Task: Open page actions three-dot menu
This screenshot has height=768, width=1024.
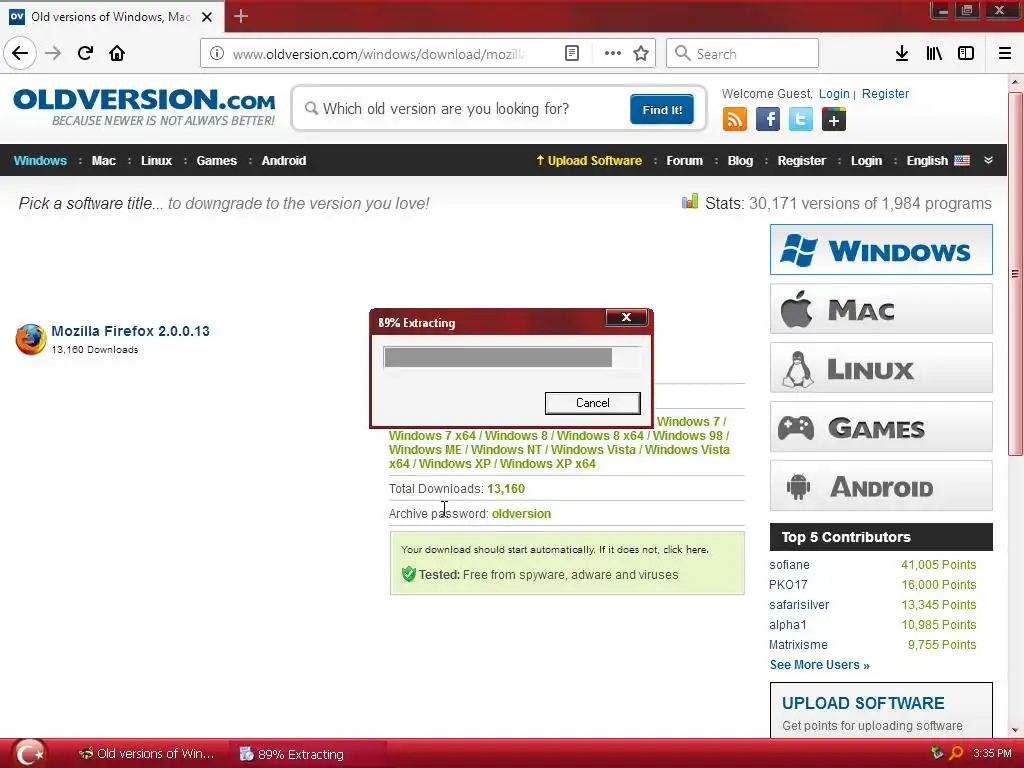Action: (x=613, y=54)
